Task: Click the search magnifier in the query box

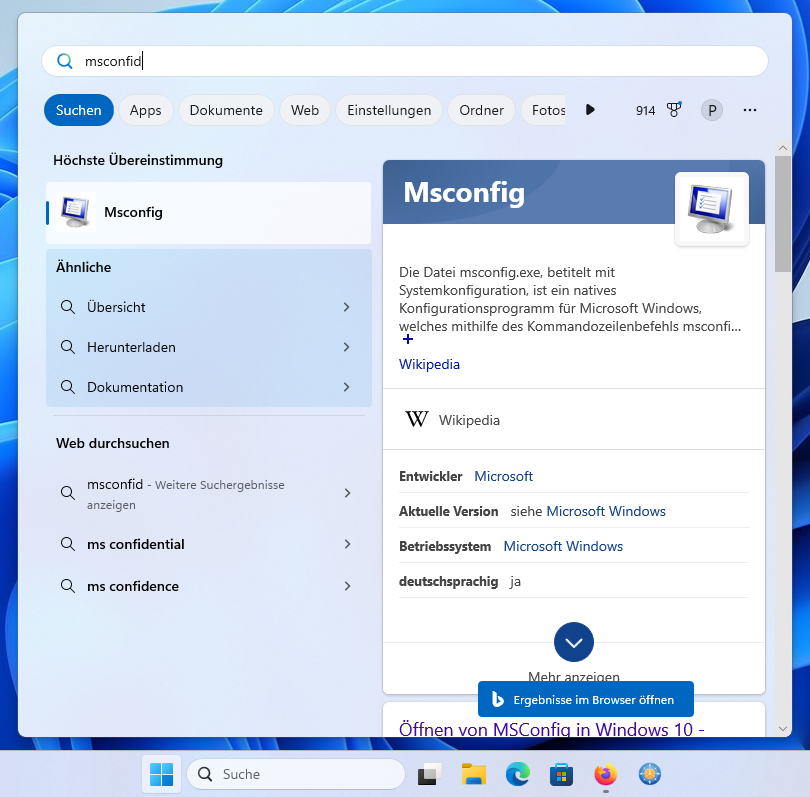Action: [x=65, y=61]
